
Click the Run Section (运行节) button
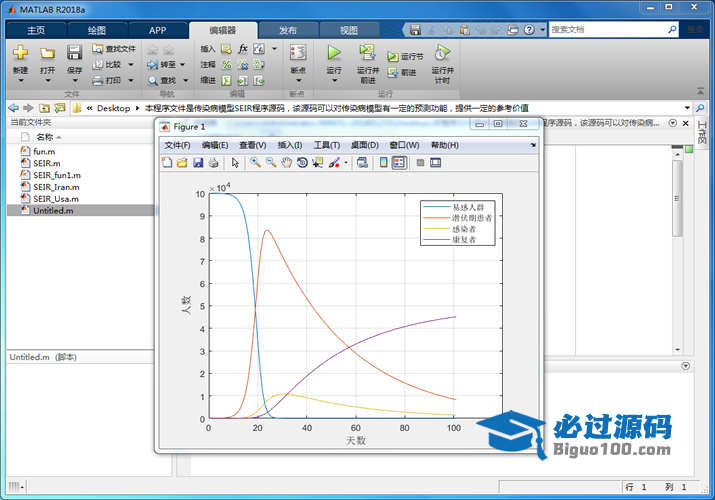(x=405, y=57)
